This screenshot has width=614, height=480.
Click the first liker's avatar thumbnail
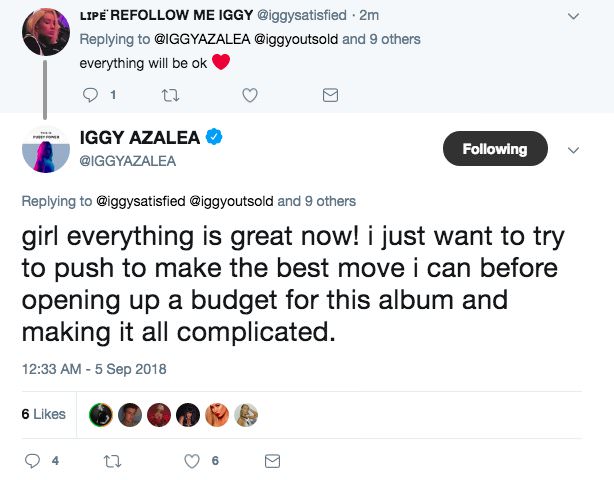pyautogui.click(x=100, y=414)
